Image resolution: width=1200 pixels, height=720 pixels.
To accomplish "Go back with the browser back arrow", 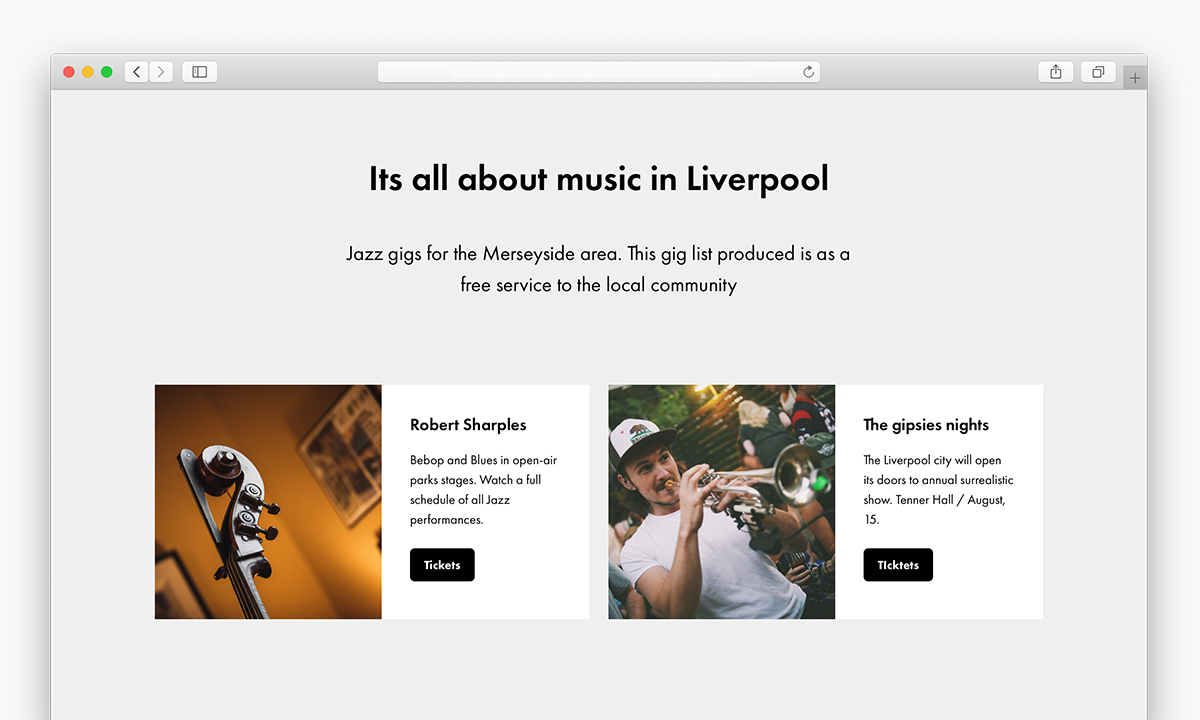I will coord(137,72).
